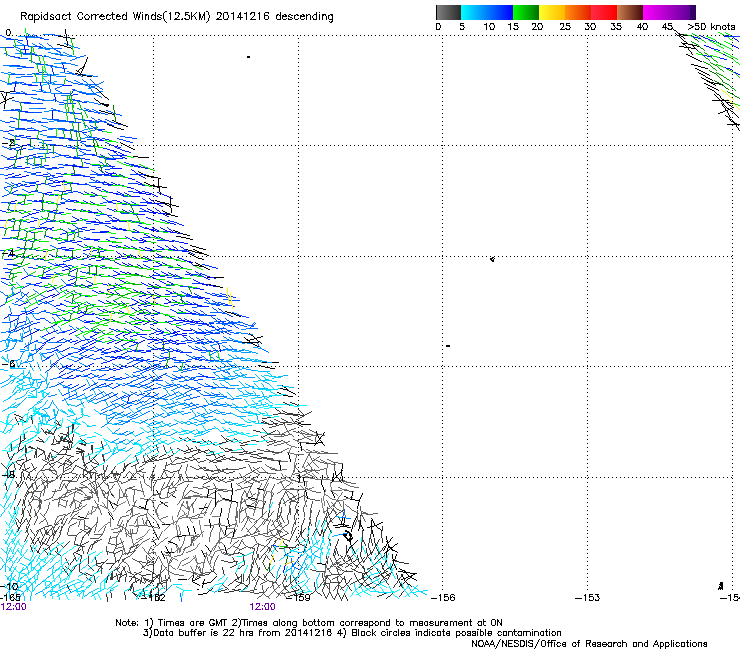Click the -159 longitude axis label
Image resolution: width=740 pixels, height=650 pixels.
coord(299,598)
